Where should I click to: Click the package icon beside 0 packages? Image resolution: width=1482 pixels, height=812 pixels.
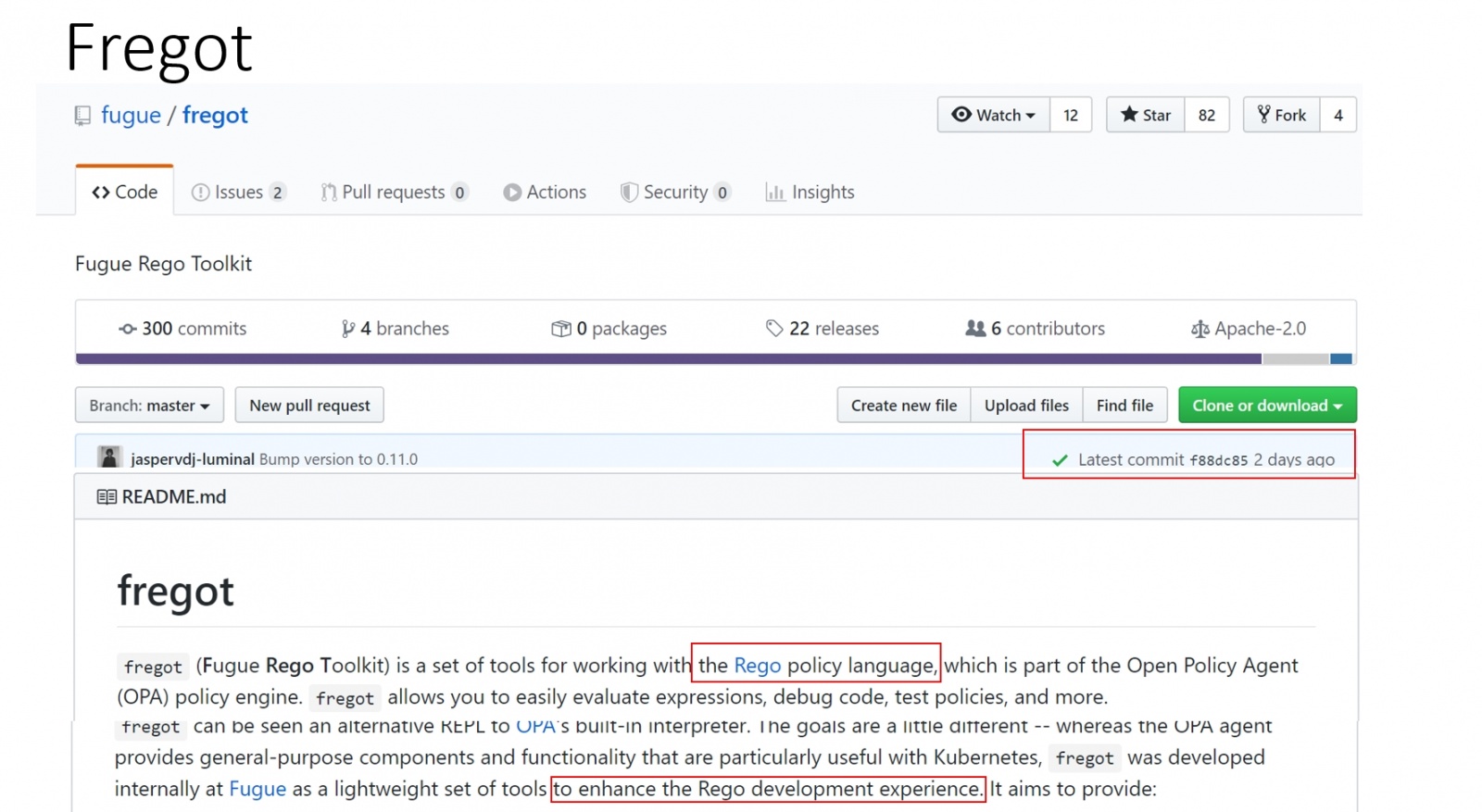tap(561, 329)
